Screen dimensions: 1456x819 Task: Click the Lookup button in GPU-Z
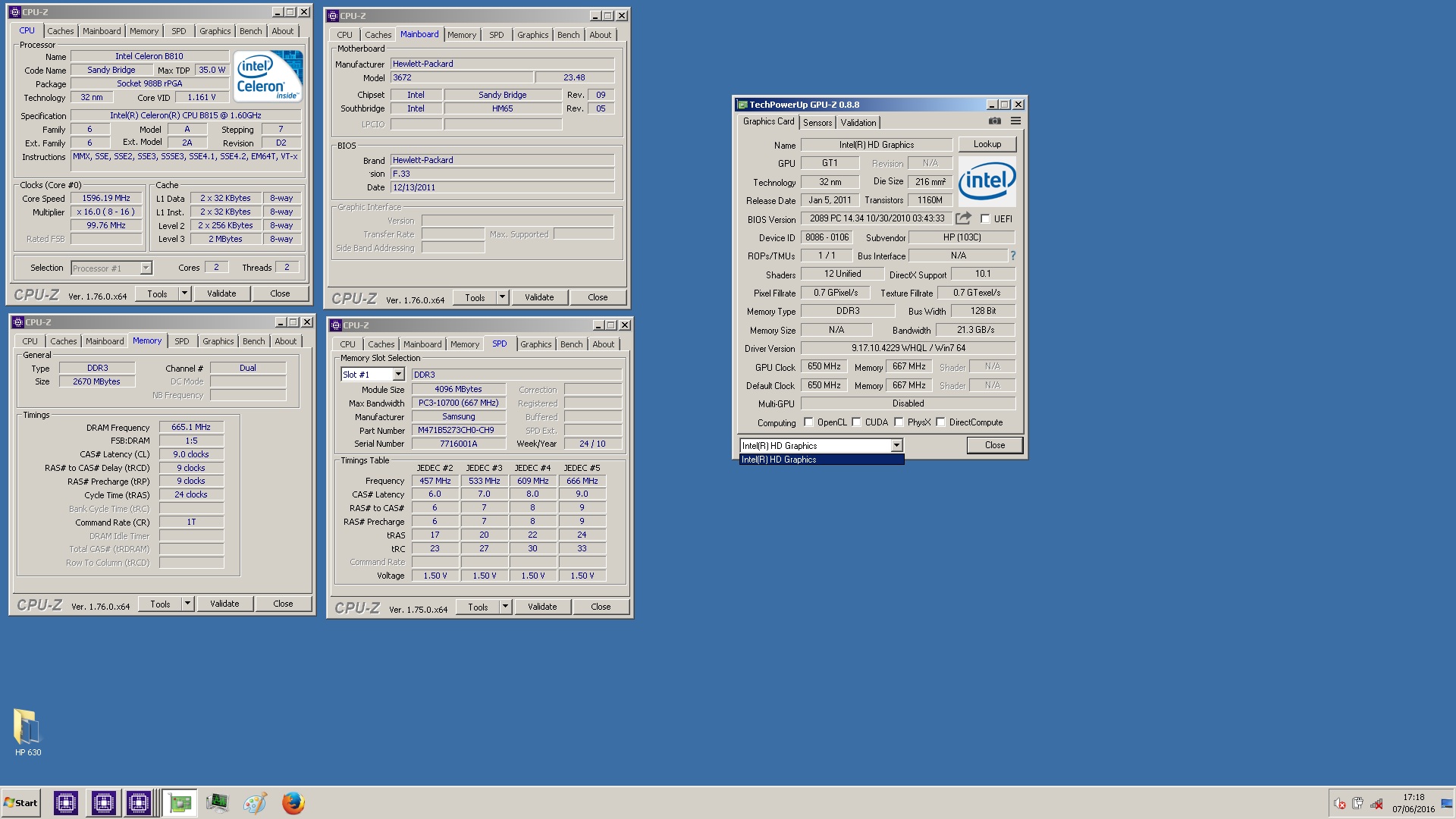pos(987,144)
